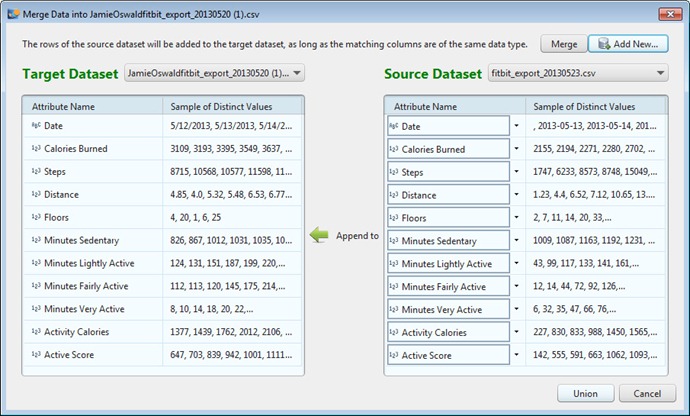Click the numeric-type icon beside target Steps

[x=36, y=172]
